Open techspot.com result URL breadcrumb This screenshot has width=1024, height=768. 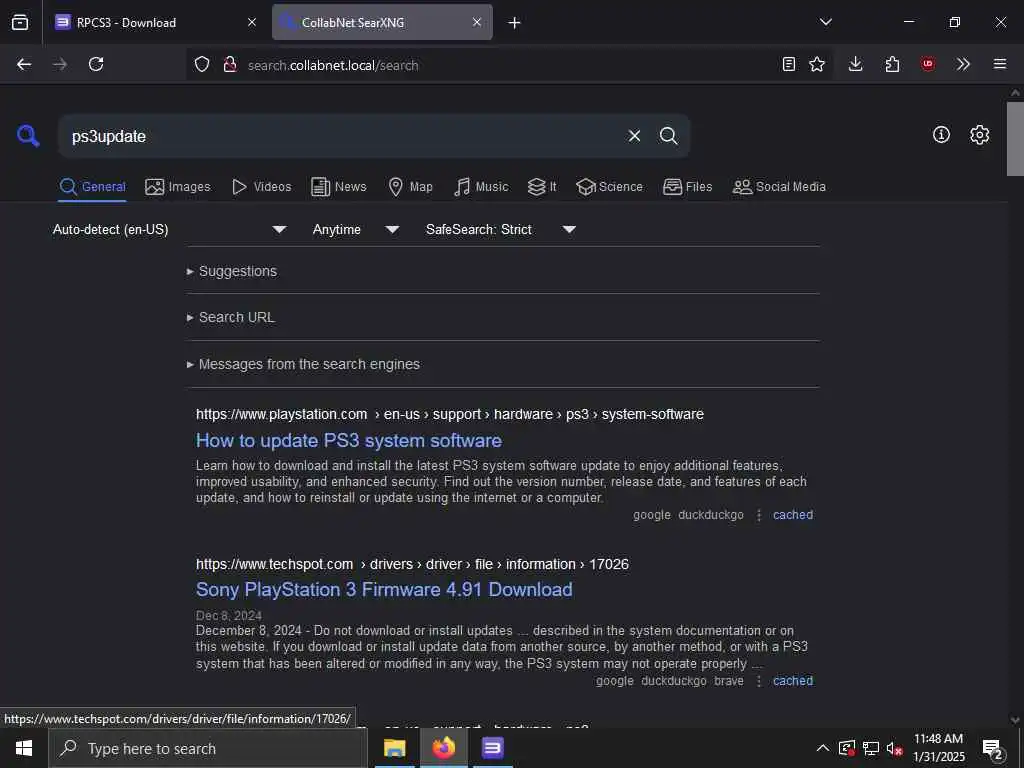tap(412, 564)
